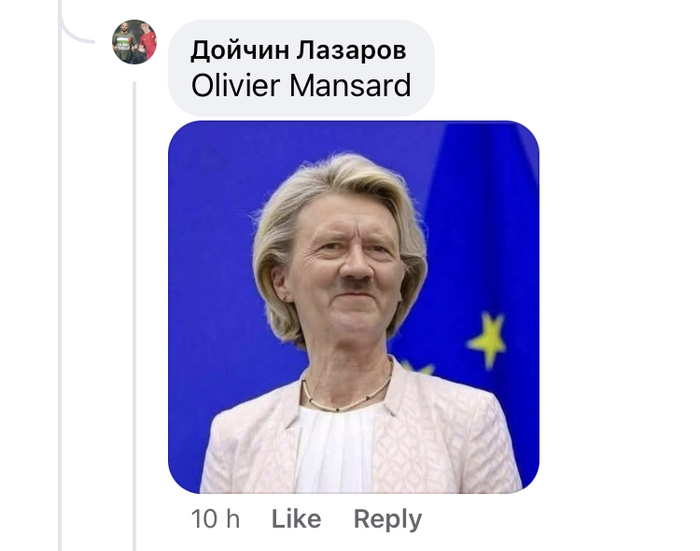700x551 pixels.
Task: Click the partially hidden small star behind the shoulder
Action: [x=419, y=368]
